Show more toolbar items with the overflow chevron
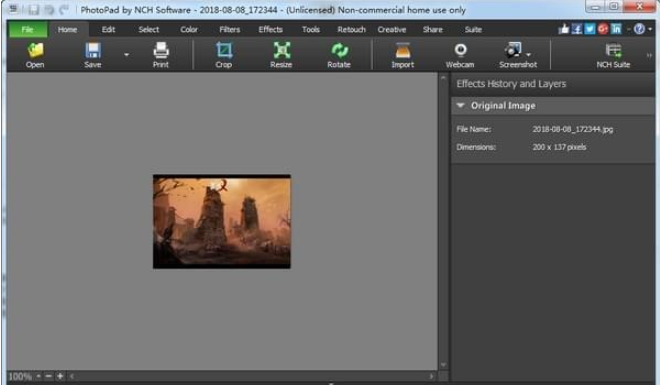Viewport: 660px width, 385px height. pyautogui.click(x=649, y=55)
